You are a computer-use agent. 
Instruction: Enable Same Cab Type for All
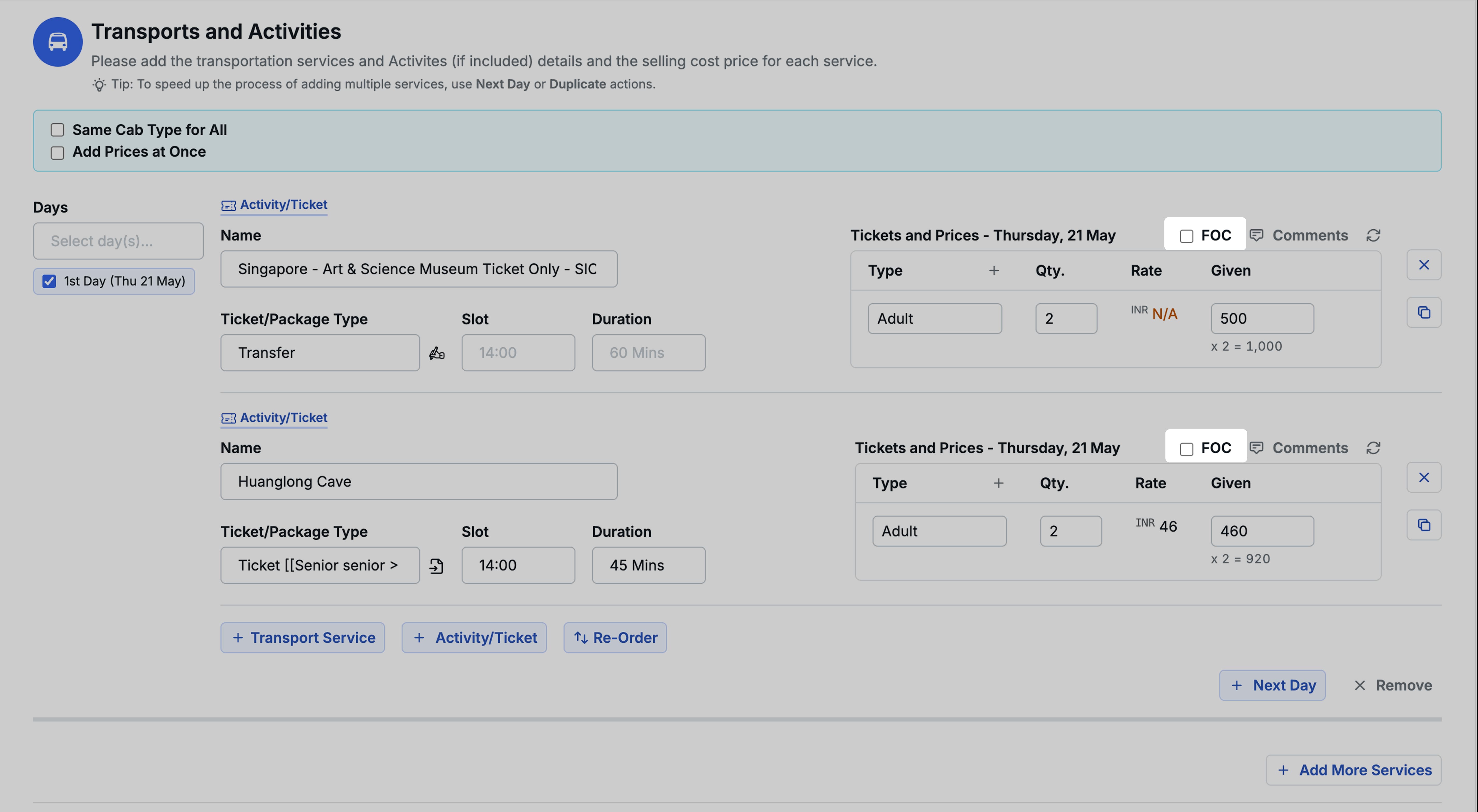click(x=57, y=130)
